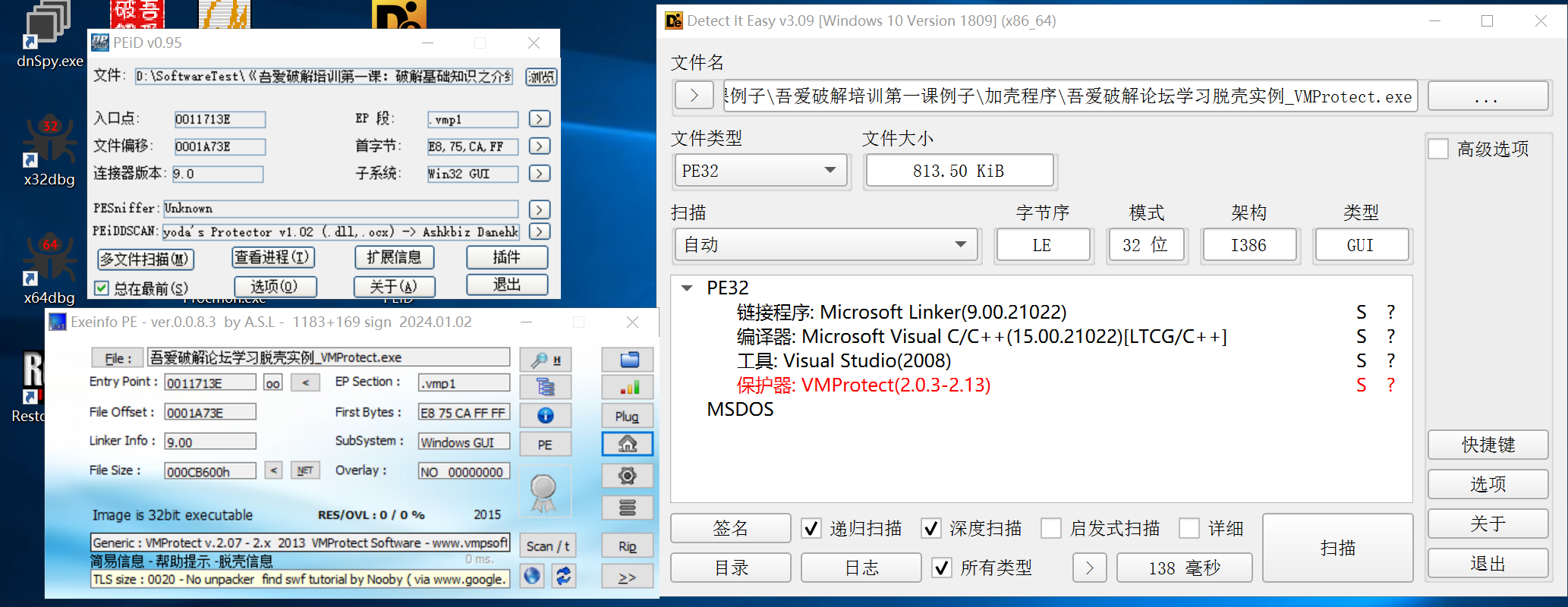Click the colored bar chart icon in Exeinfo PE
This screenshot has width=1568, height=607.
[x=628, y=388]
